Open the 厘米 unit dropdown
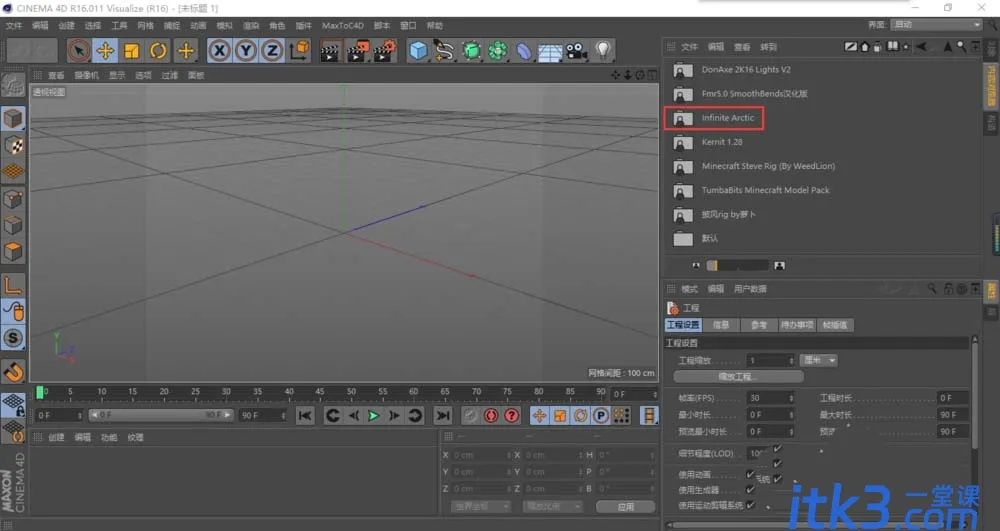 [820, 360]
